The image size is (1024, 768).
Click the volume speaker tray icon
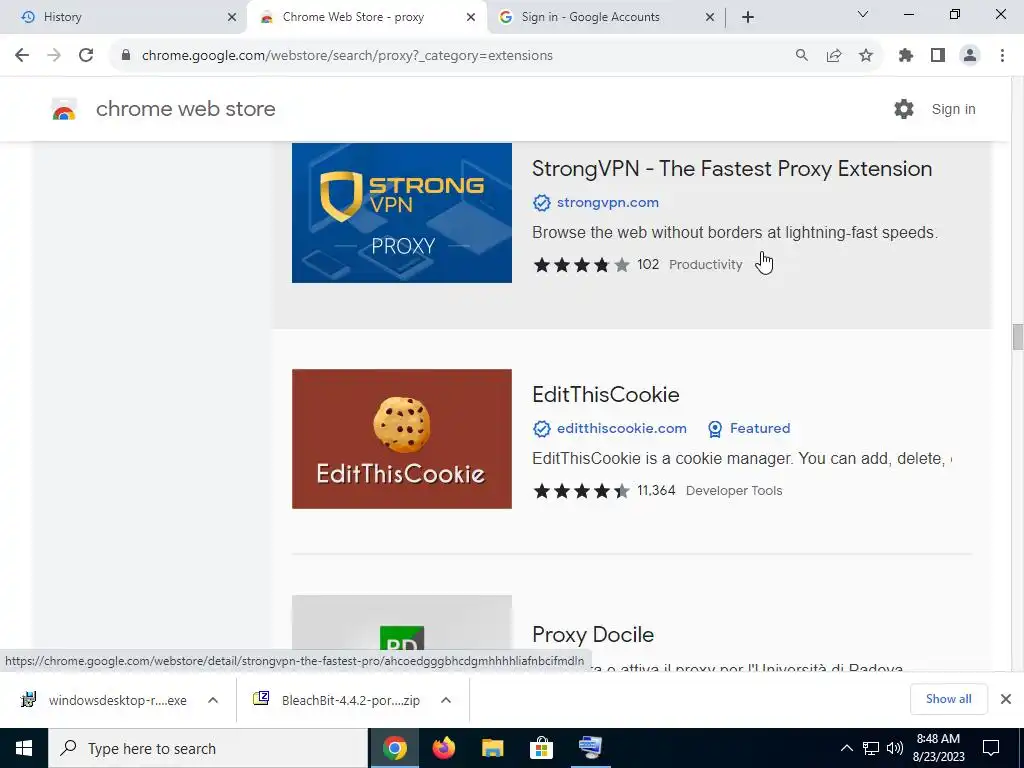pos(895,748)
